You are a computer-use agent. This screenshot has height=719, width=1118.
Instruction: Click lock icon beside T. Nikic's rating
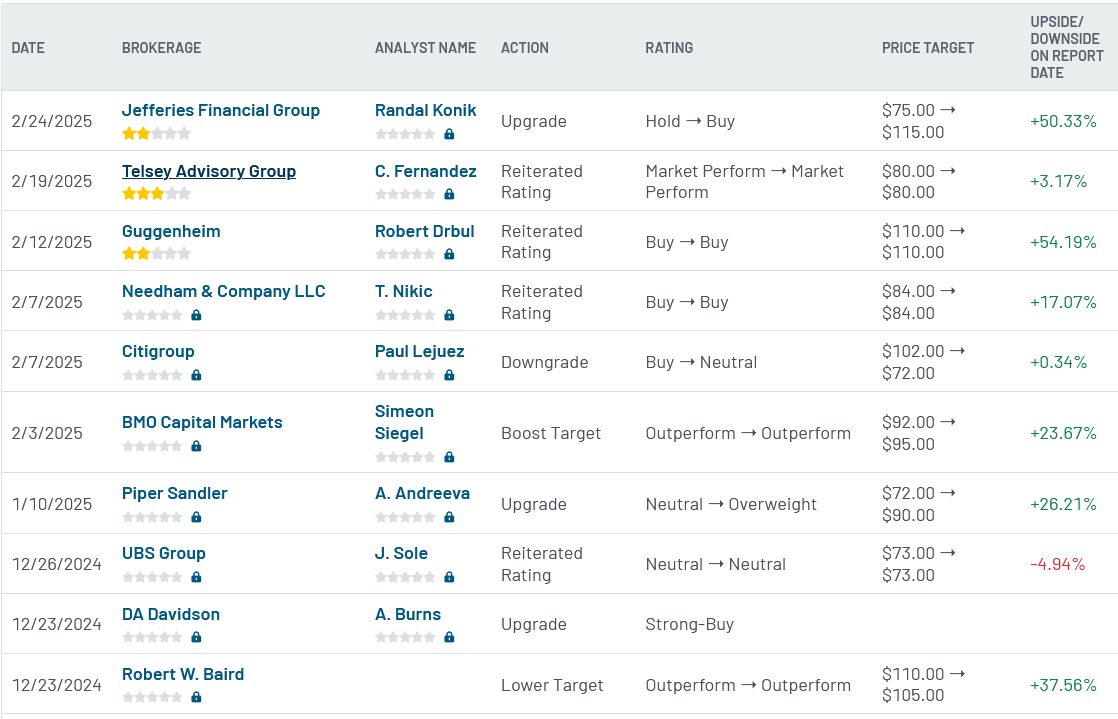point(449,315)
